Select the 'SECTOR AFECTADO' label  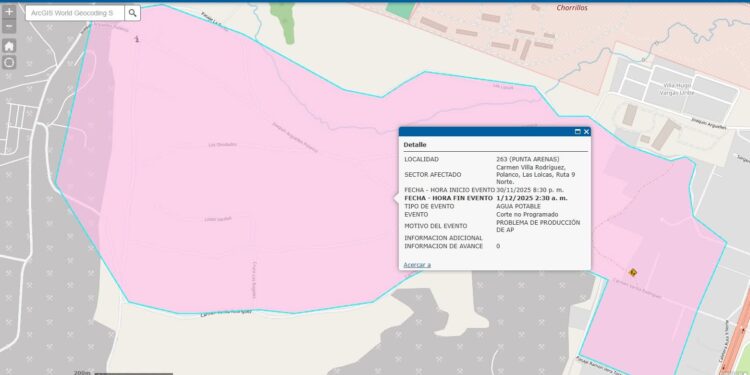[433, 175]
